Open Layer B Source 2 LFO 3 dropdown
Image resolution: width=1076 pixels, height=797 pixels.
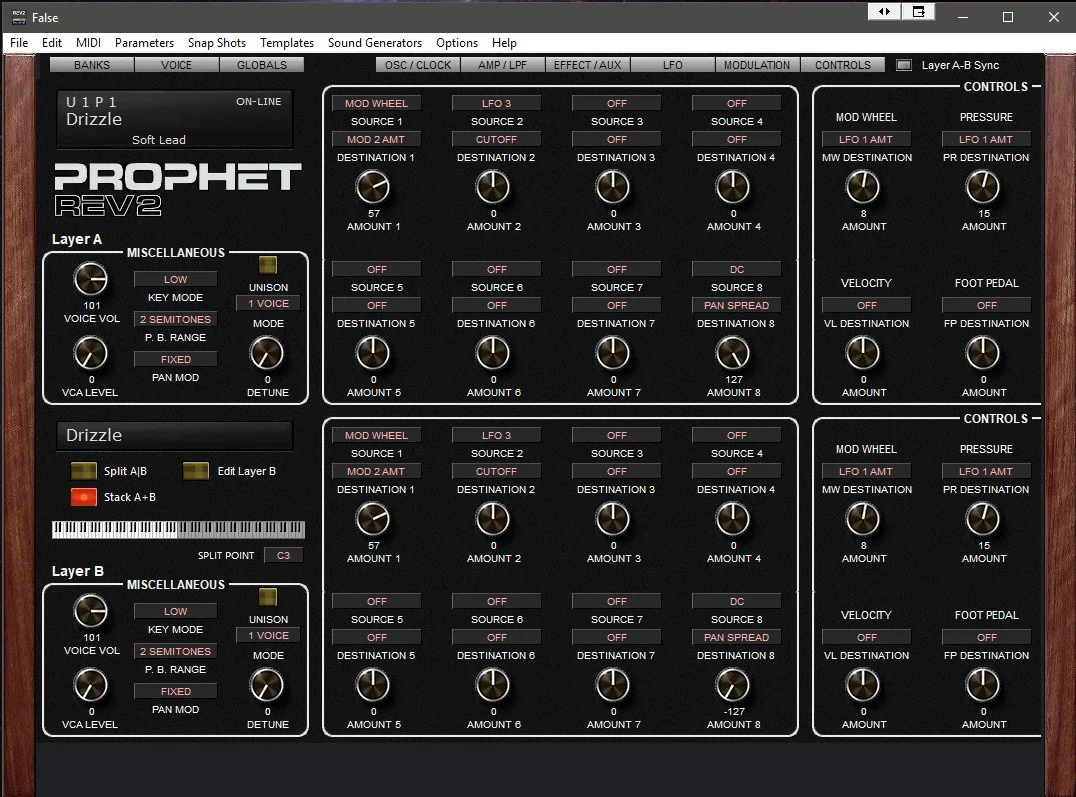[x=496, y=436]
